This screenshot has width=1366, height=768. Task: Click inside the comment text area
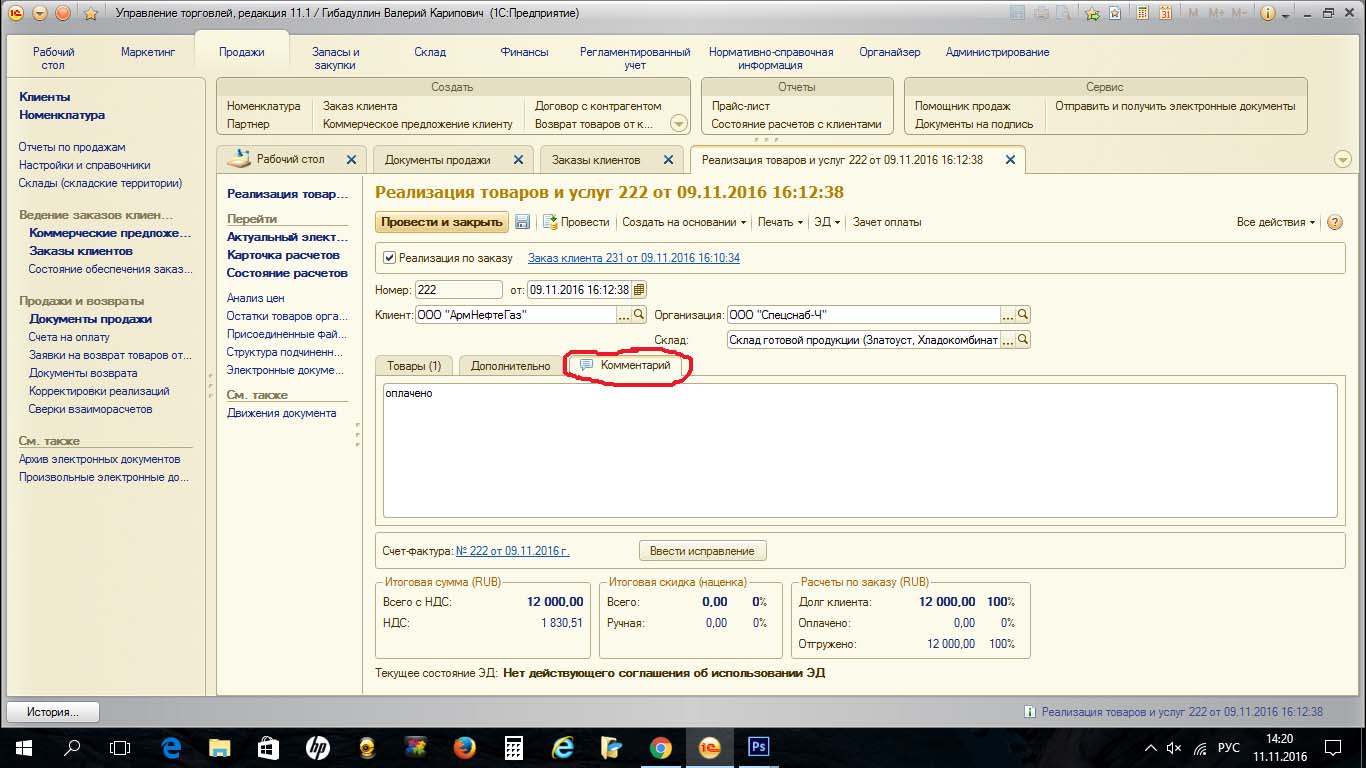click(860, 450)
